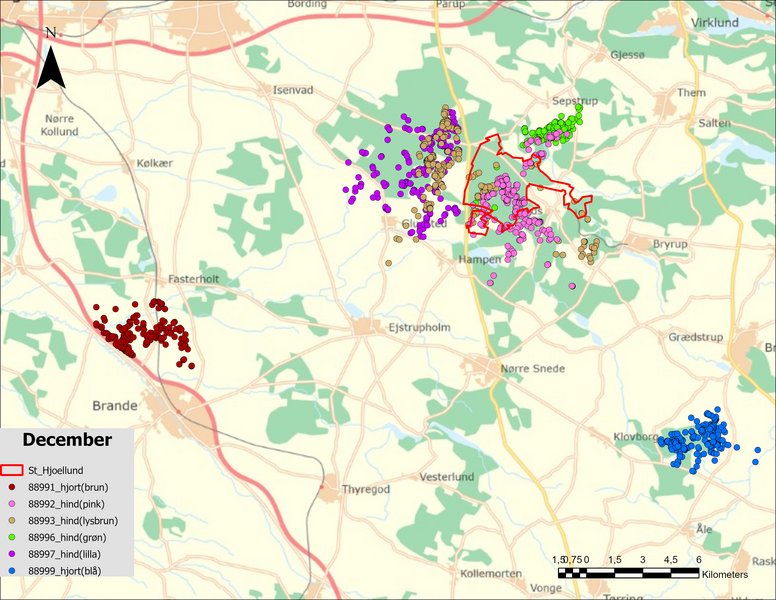Click the light brown dot for 88993_hind(lysbrun)
Image resolution: width=776 pixels, height=600 pixels.
[12, 520]
